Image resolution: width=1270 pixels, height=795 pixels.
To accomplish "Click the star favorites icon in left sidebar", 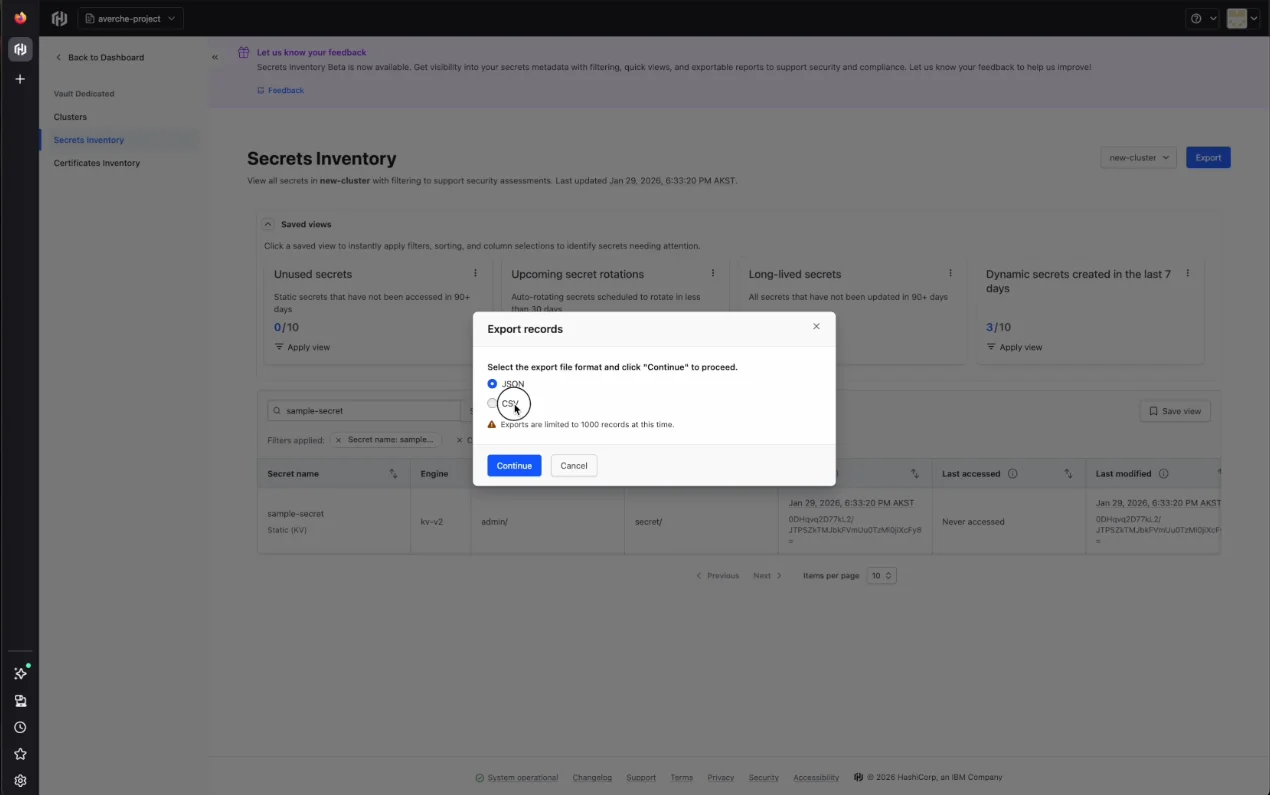I will tap(20, 754).
